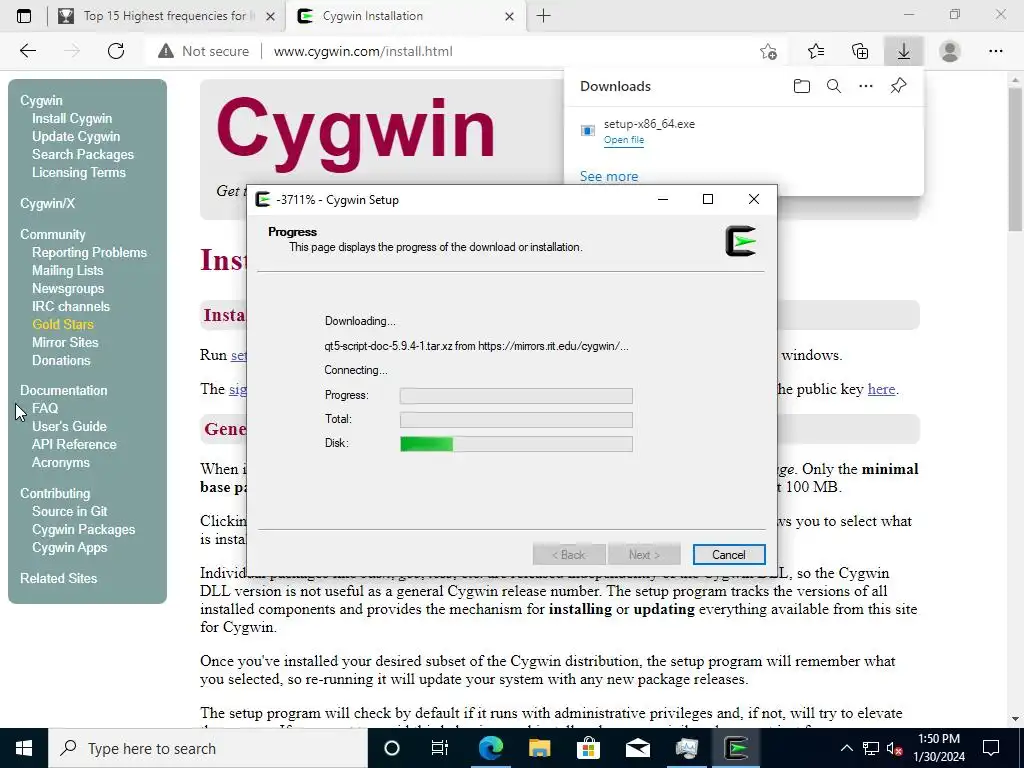Click the Not secure warning icon

[166, 51]
